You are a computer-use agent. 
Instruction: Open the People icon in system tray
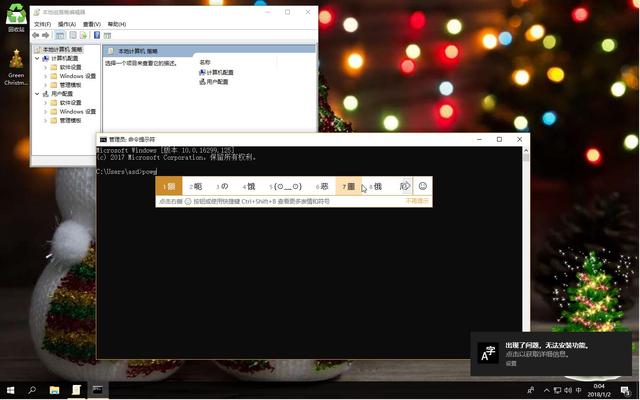tap(530, 391)
